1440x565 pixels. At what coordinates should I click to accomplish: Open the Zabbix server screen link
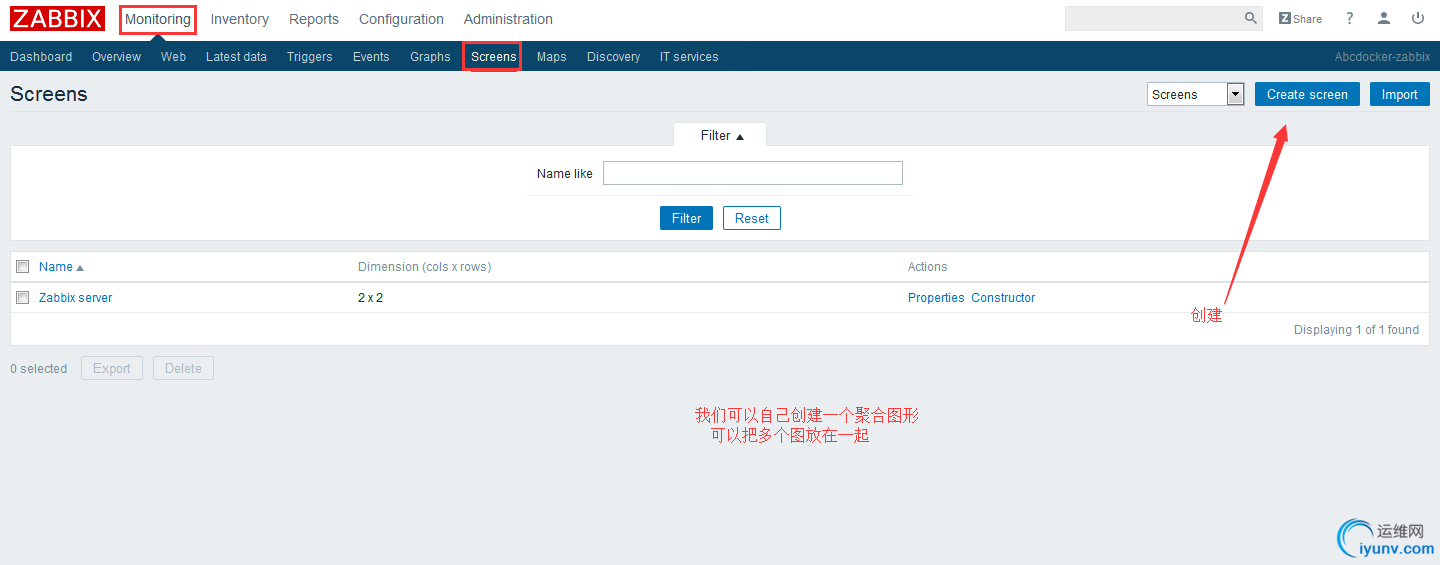coord(75,298)
